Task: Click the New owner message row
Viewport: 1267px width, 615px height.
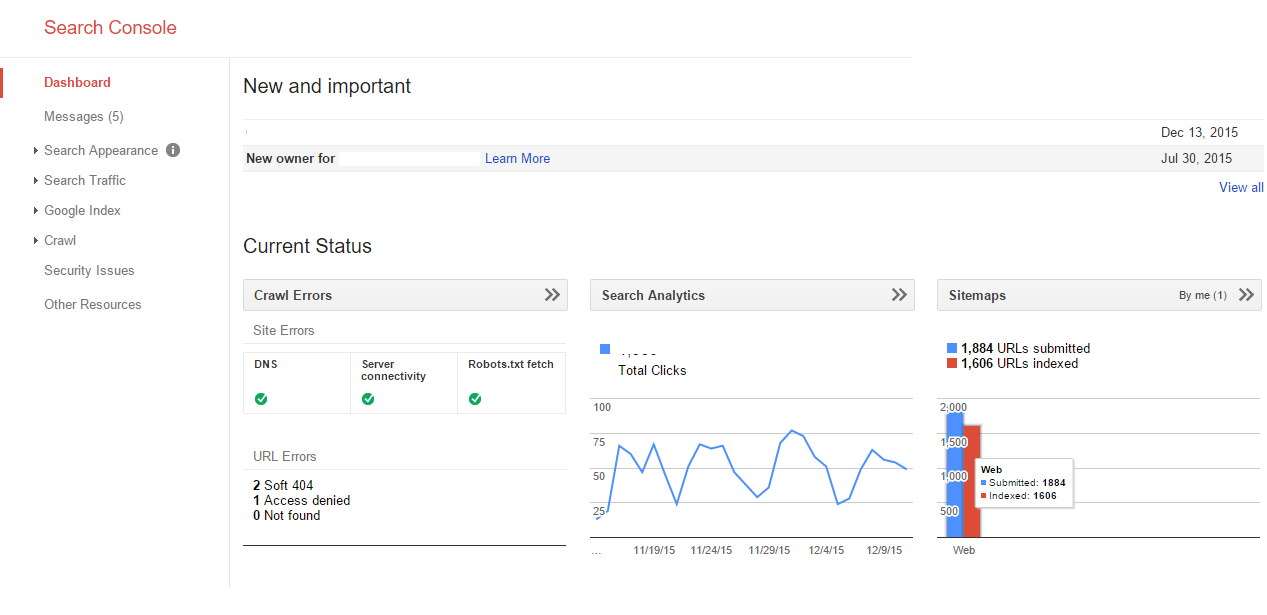Action: pos(753,158)
